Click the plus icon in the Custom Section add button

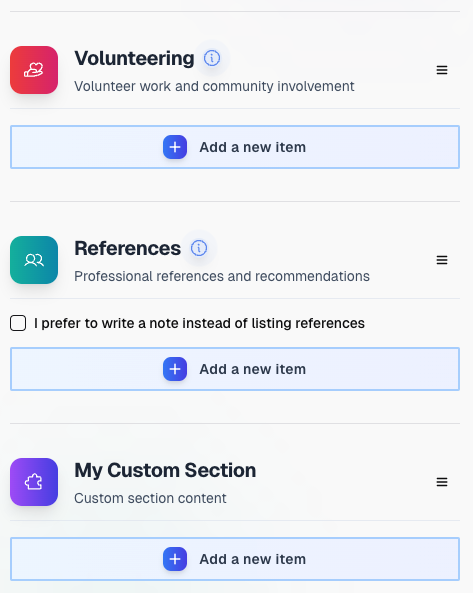tap(175, 559)
